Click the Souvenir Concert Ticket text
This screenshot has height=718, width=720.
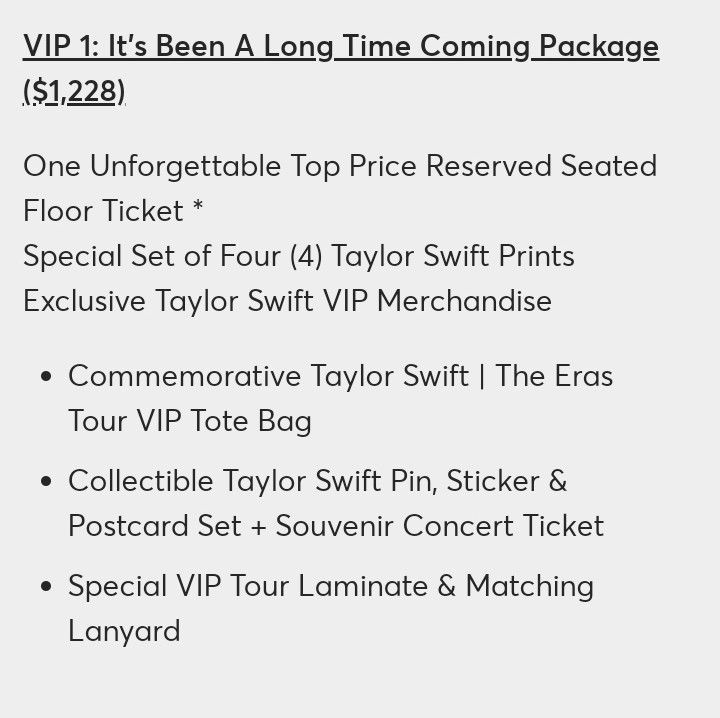point(440,525)
